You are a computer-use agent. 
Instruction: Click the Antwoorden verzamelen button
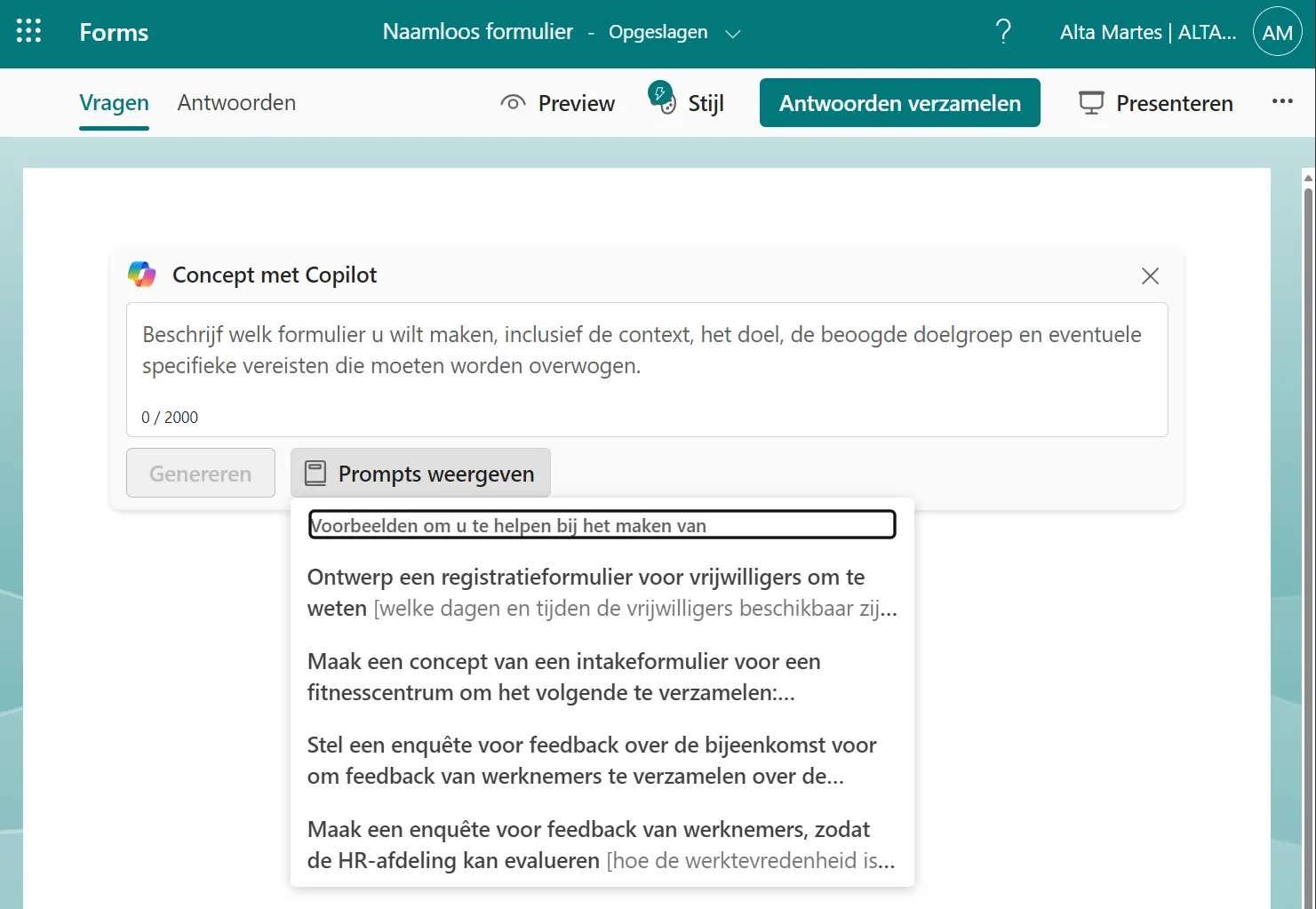click(x=899, y=102)
